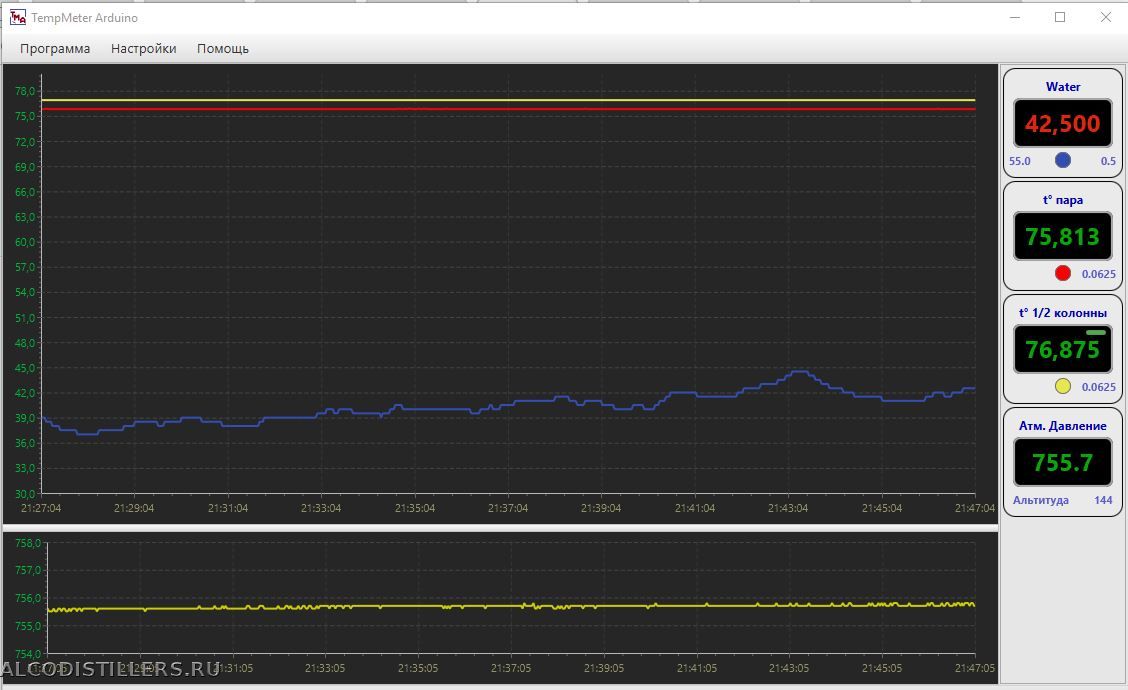Click the t° пара readout 75,813
1128x690 pixels.
coord(1062,237)
